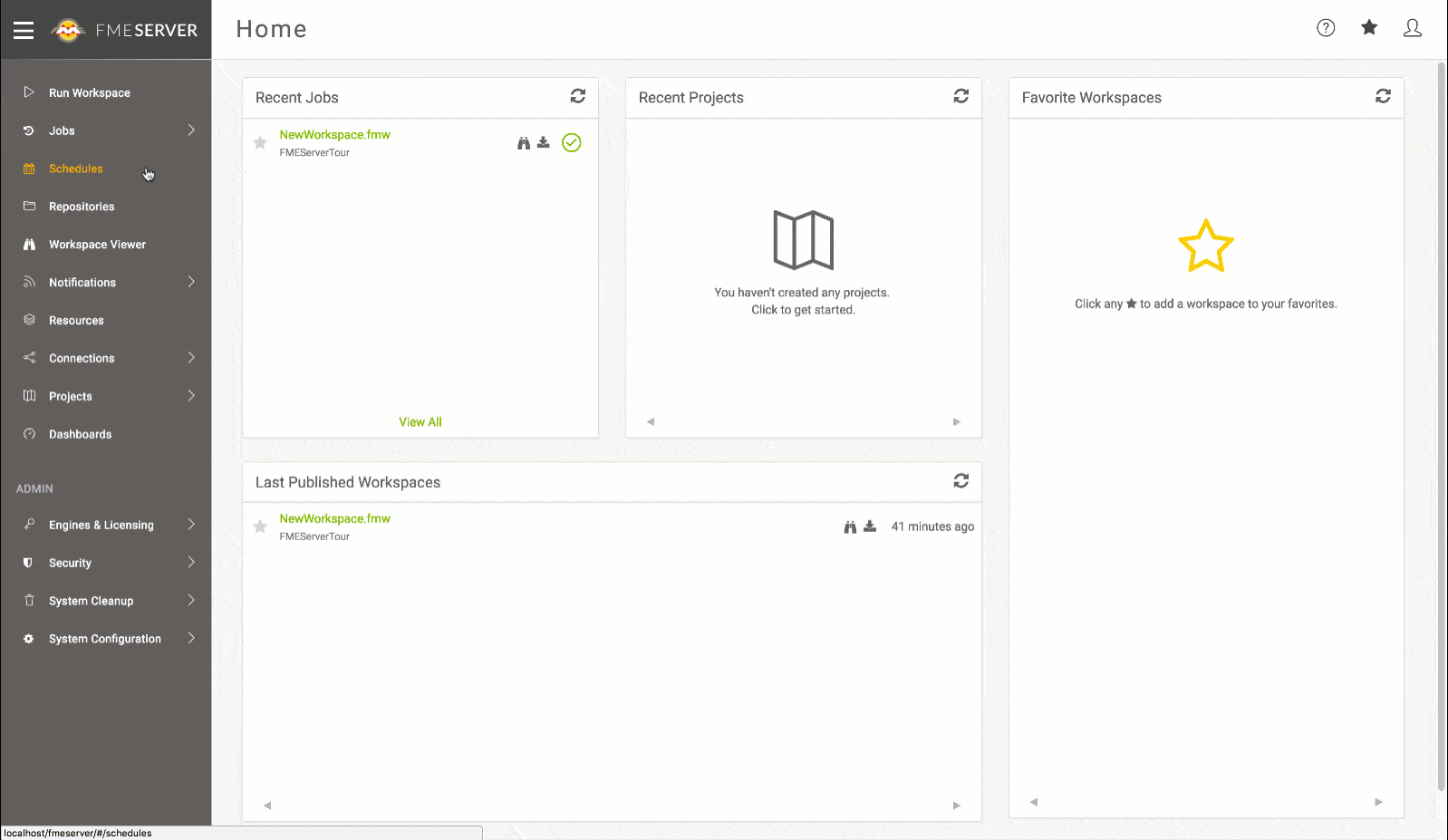Click the page vertical scrollbar

pos(1442,426)
